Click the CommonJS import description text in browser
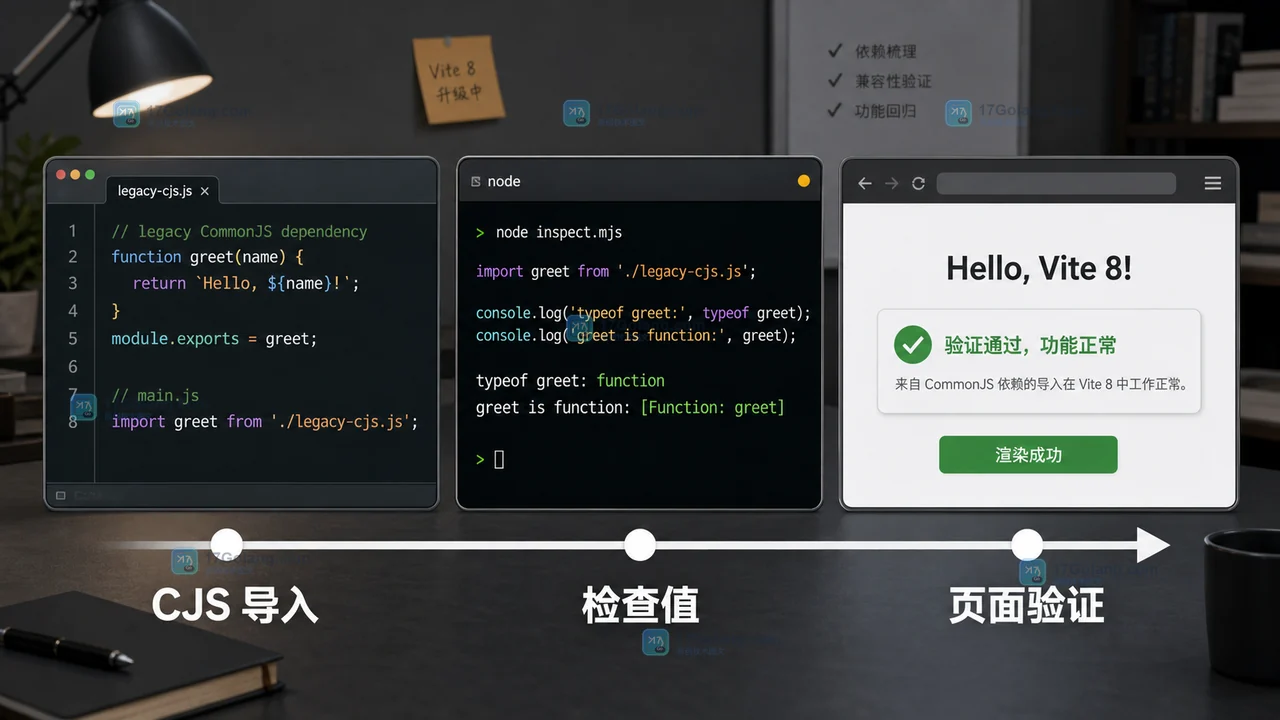The height and width of the screenshot is (720, 1280). click(1039, 384)
